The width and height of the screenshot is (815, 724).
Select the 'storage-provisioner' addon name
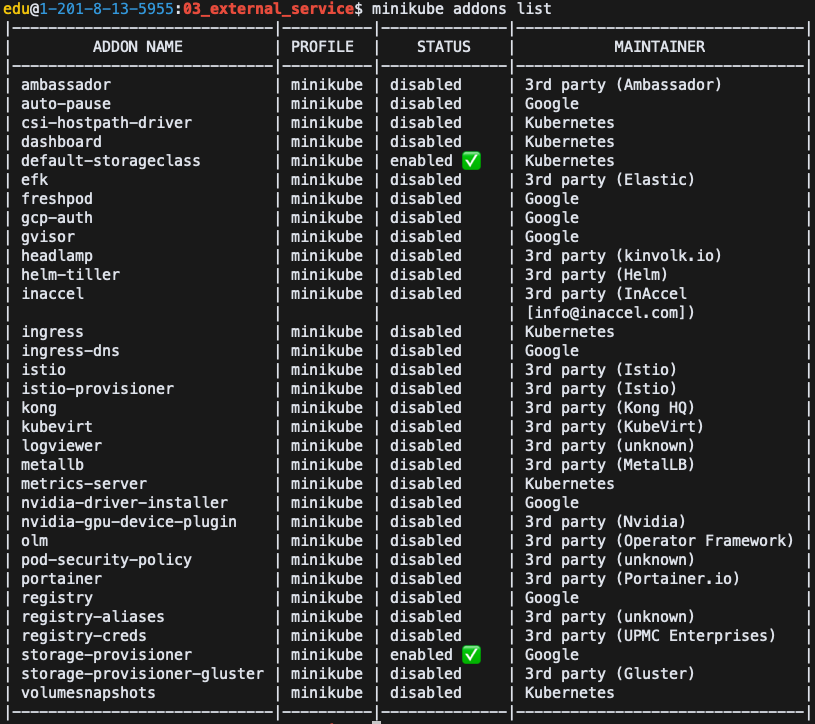coord(107,654)
